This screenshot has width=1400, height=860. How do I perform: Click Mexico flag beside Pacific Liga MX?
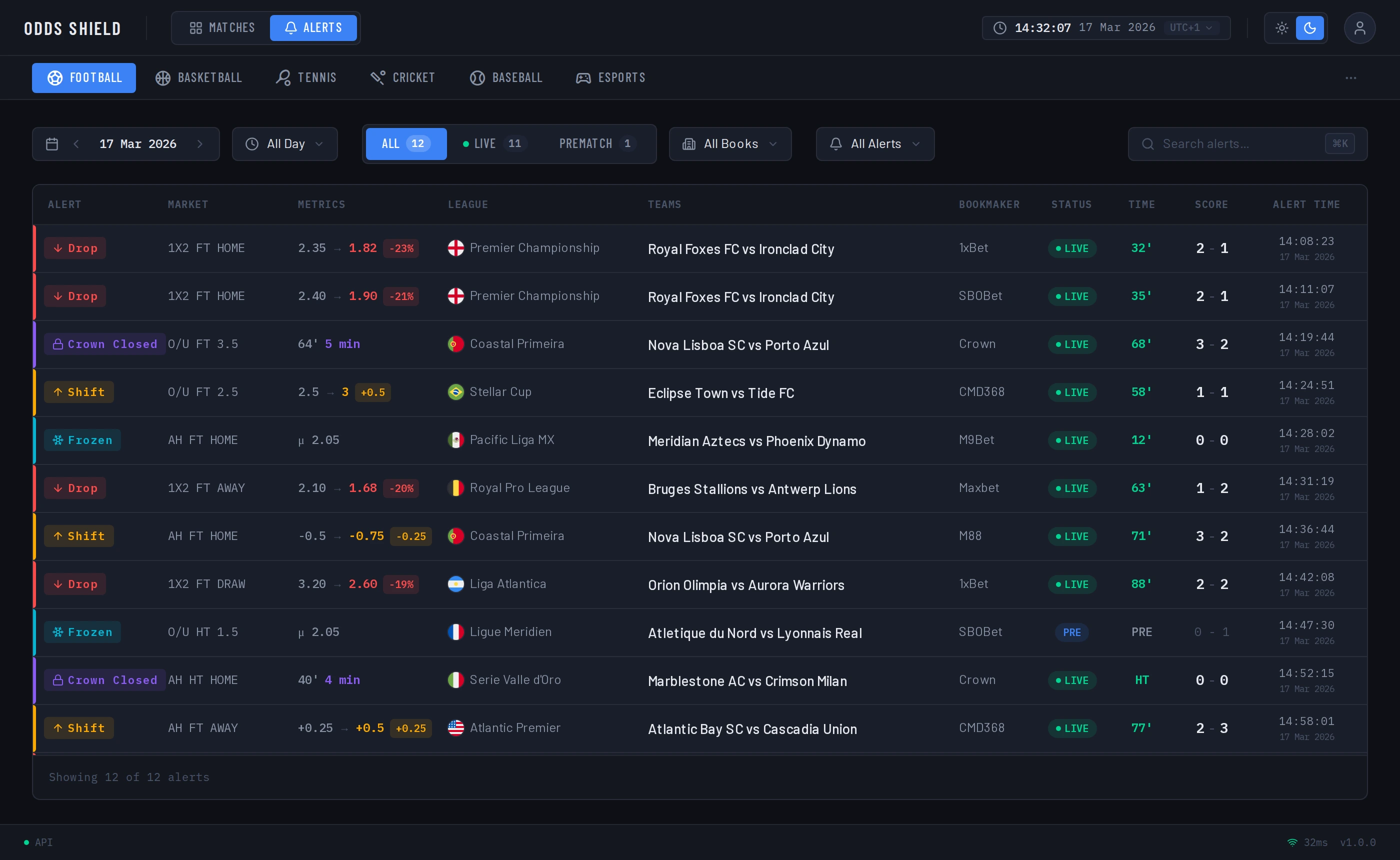456,440
